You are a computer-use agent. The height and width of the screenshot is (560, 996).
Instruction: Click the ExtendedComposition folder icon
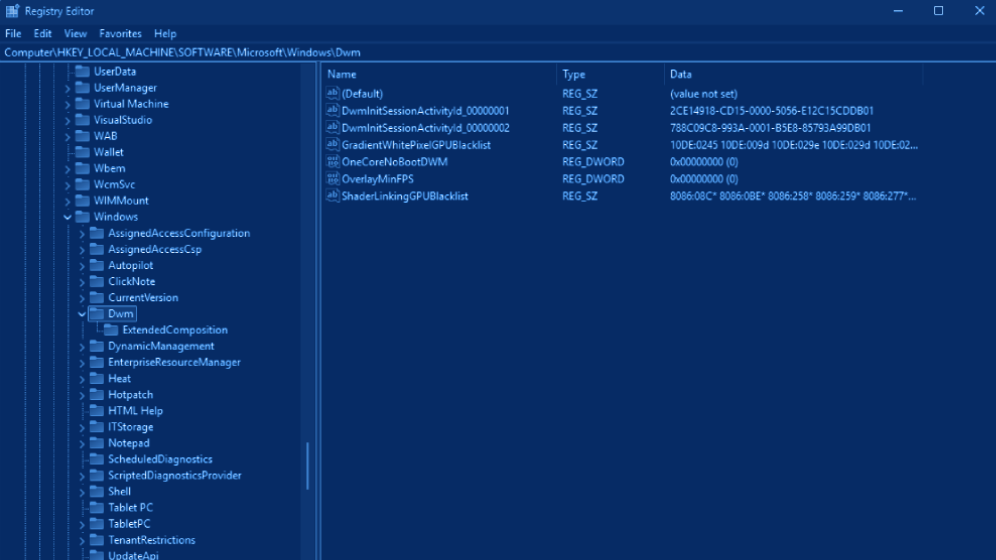point(110,330)
